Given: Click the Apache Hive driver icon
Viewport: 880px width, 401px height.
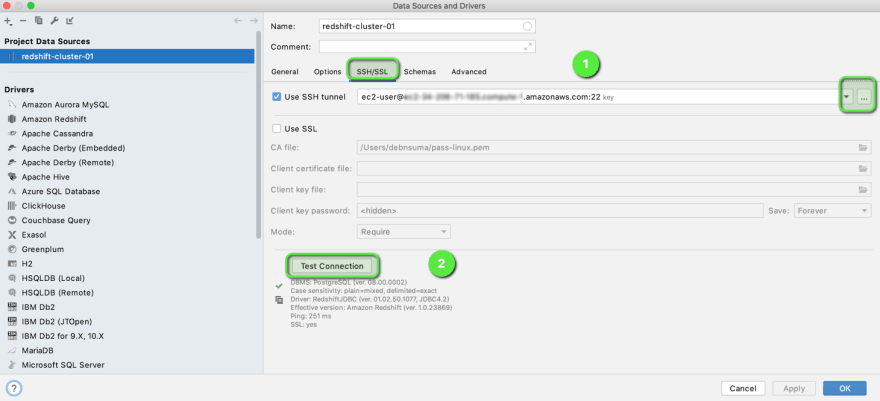Looking at the screenshot, I should coord(12,177).
